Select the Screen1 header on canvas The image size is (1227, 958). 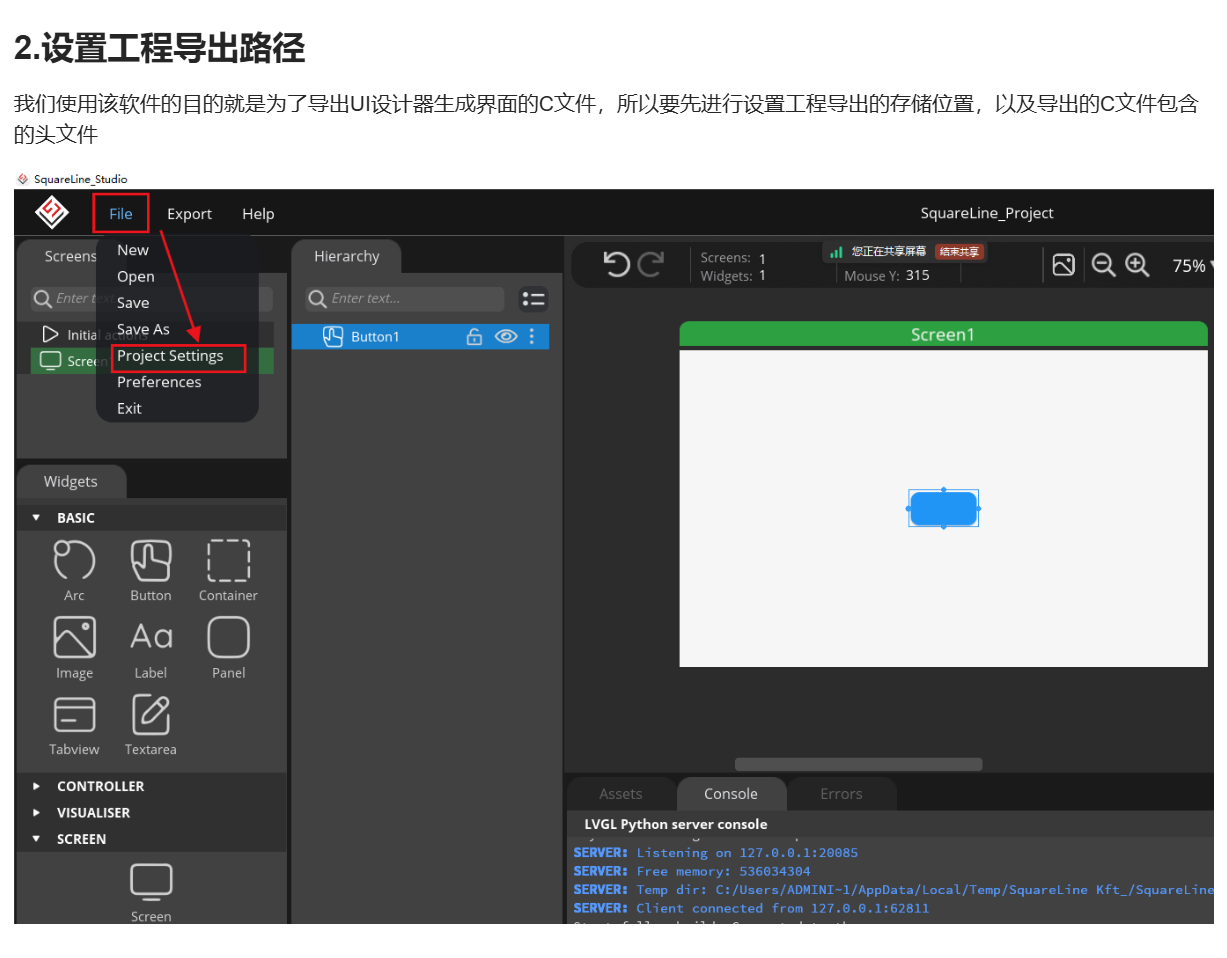(943, 334)
